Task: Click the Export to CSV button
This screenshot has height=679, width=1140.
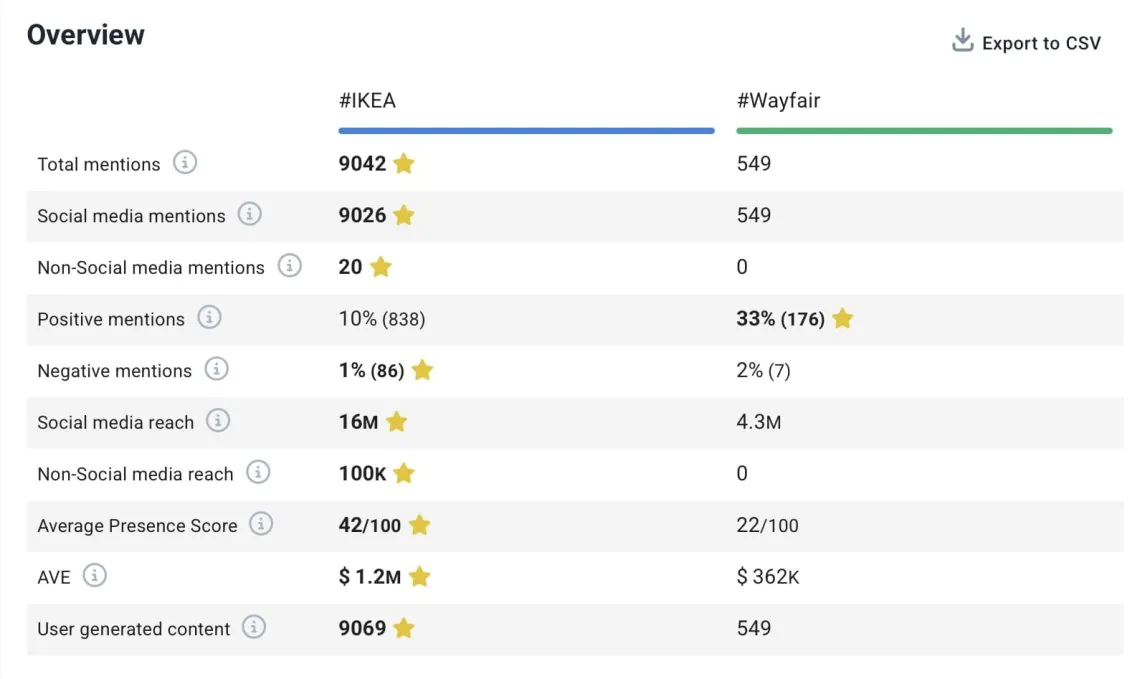Action: coord(1026,42)
